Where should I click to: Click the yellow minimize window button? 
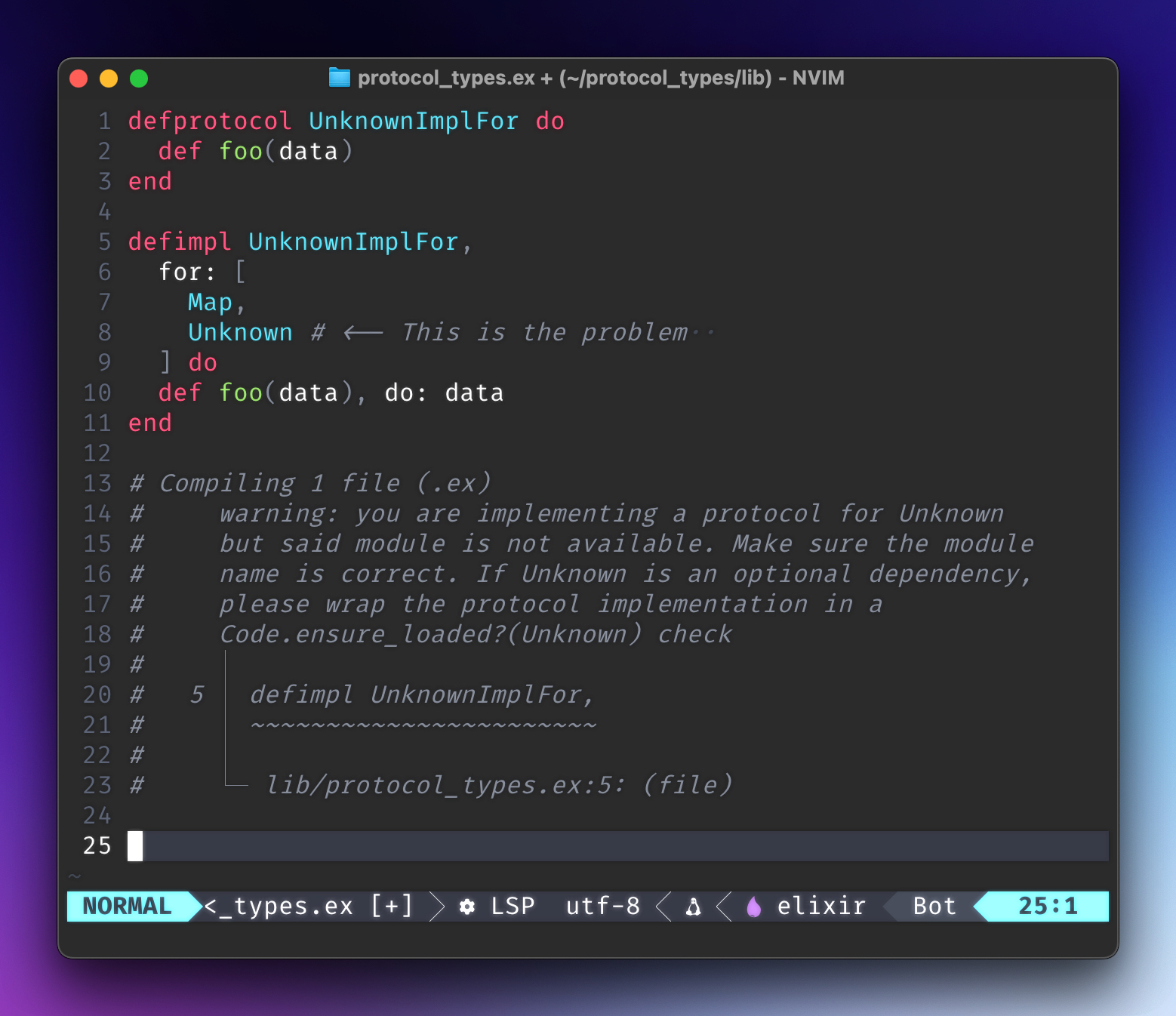[109, 79]
